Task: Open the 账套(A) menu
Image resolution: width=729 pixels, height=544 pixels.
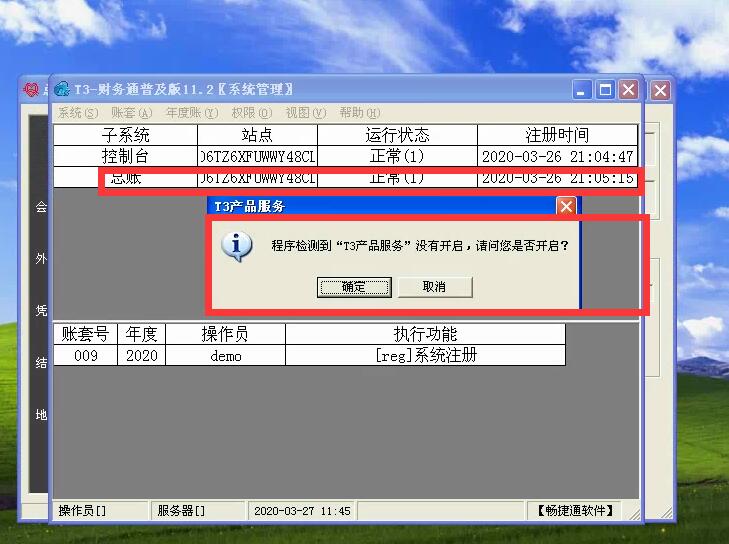Action: coord(132,113)
